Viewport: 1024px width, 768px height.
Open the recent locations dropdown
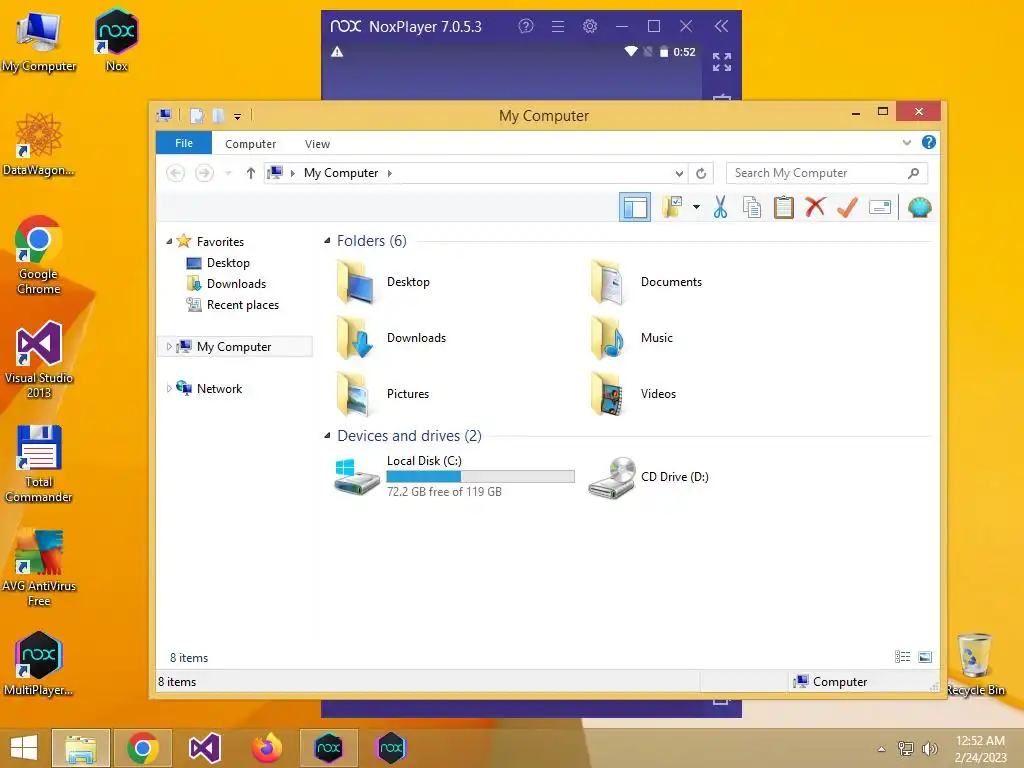click(x=228, y=173)
